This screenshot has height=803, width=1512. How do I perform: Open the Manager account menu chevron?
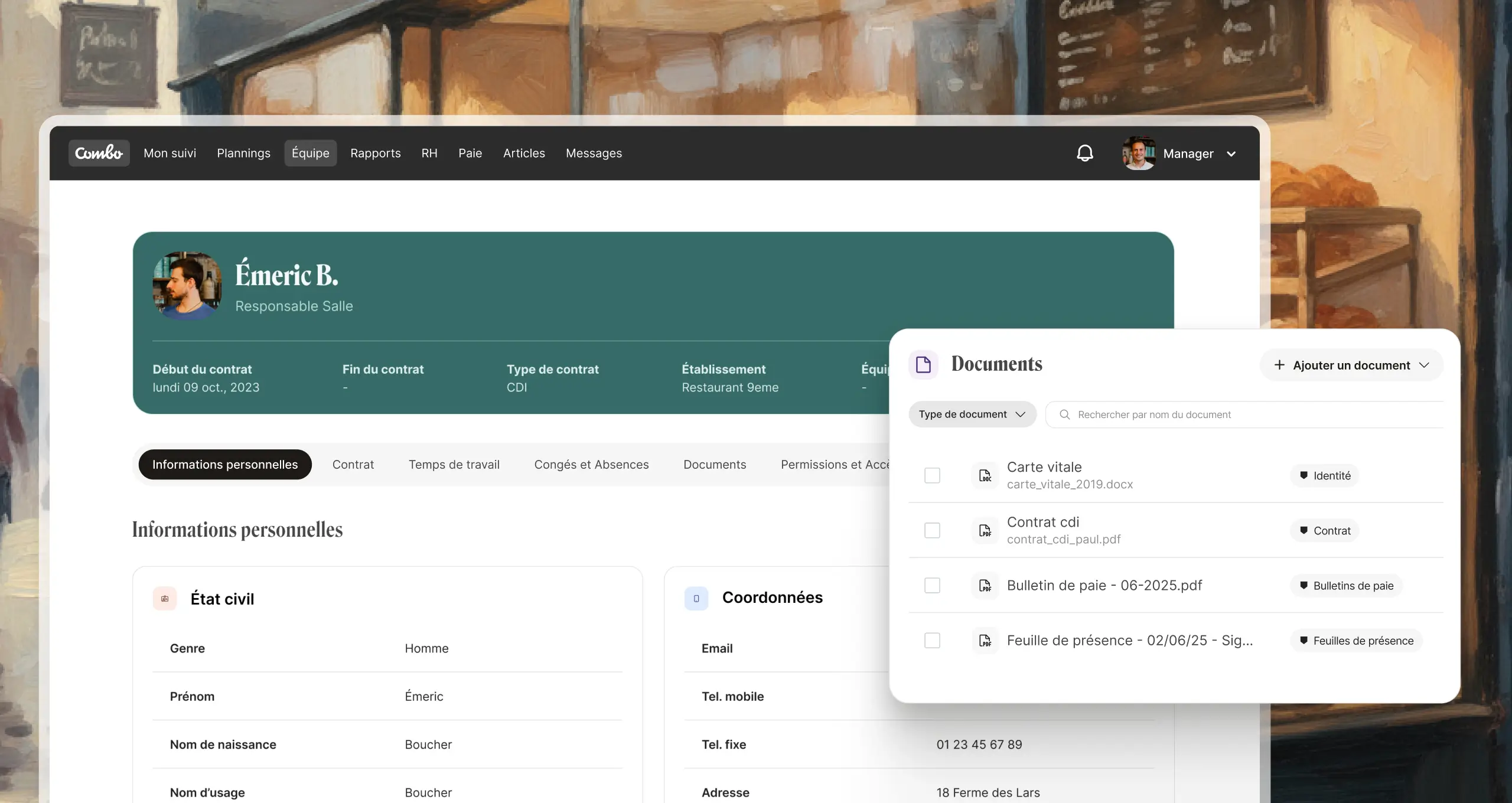point(1231,154)
